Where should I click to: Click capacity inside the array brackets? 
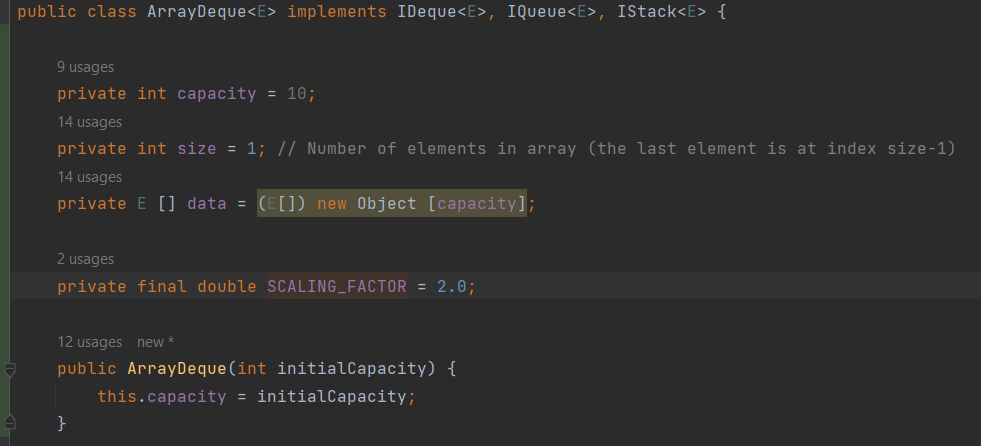(x=477, y=204)
